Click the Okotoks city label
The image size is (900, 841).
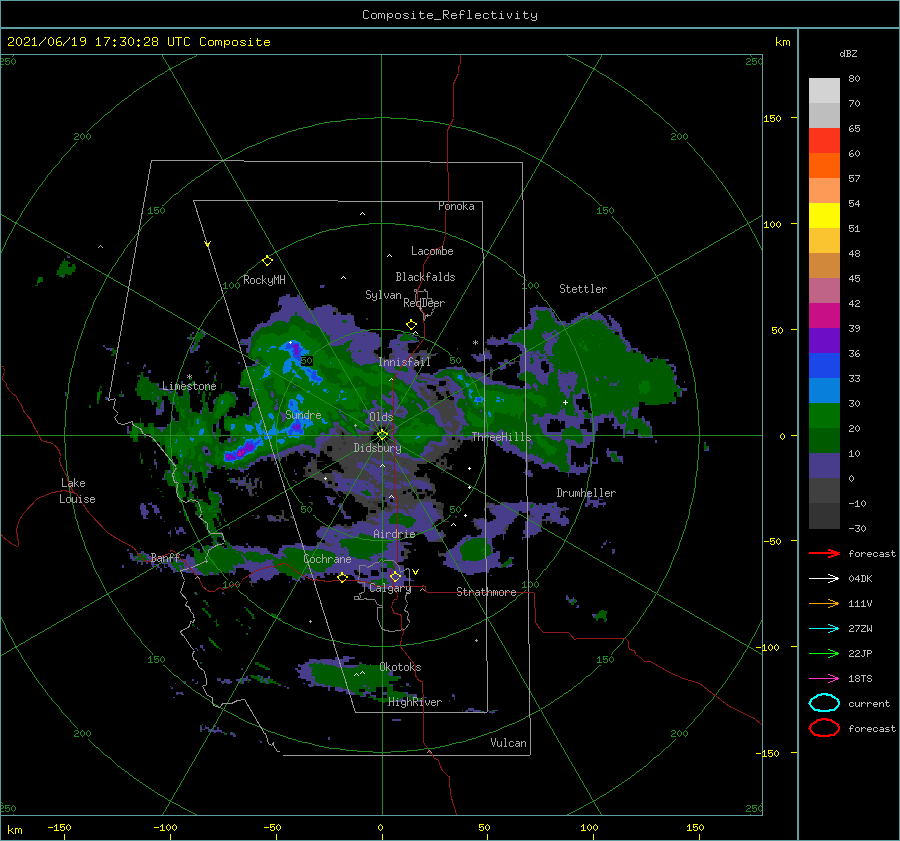400,667
